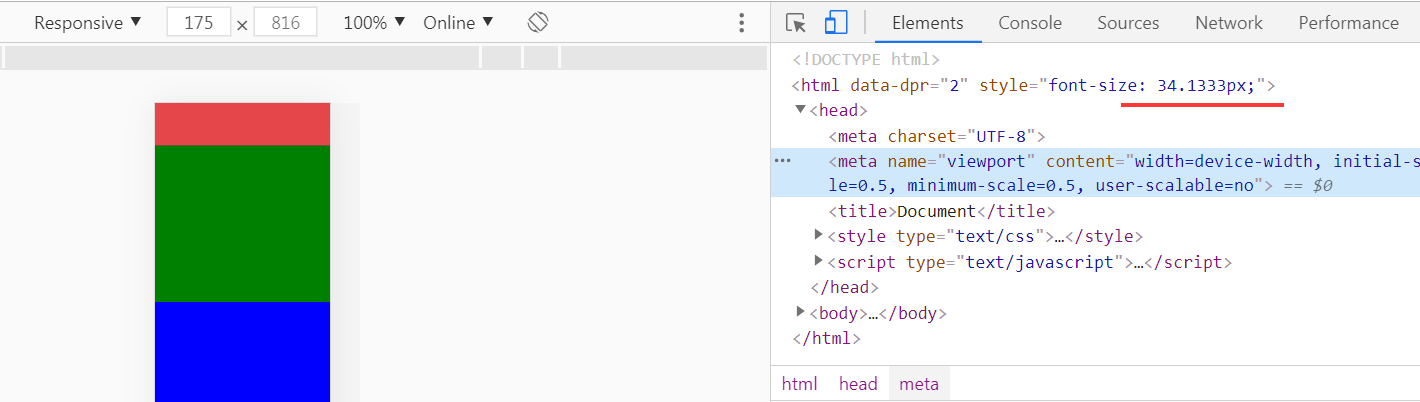Activate the inspect element picker icon
1420x402 pixels.
(x=796, y=22)
